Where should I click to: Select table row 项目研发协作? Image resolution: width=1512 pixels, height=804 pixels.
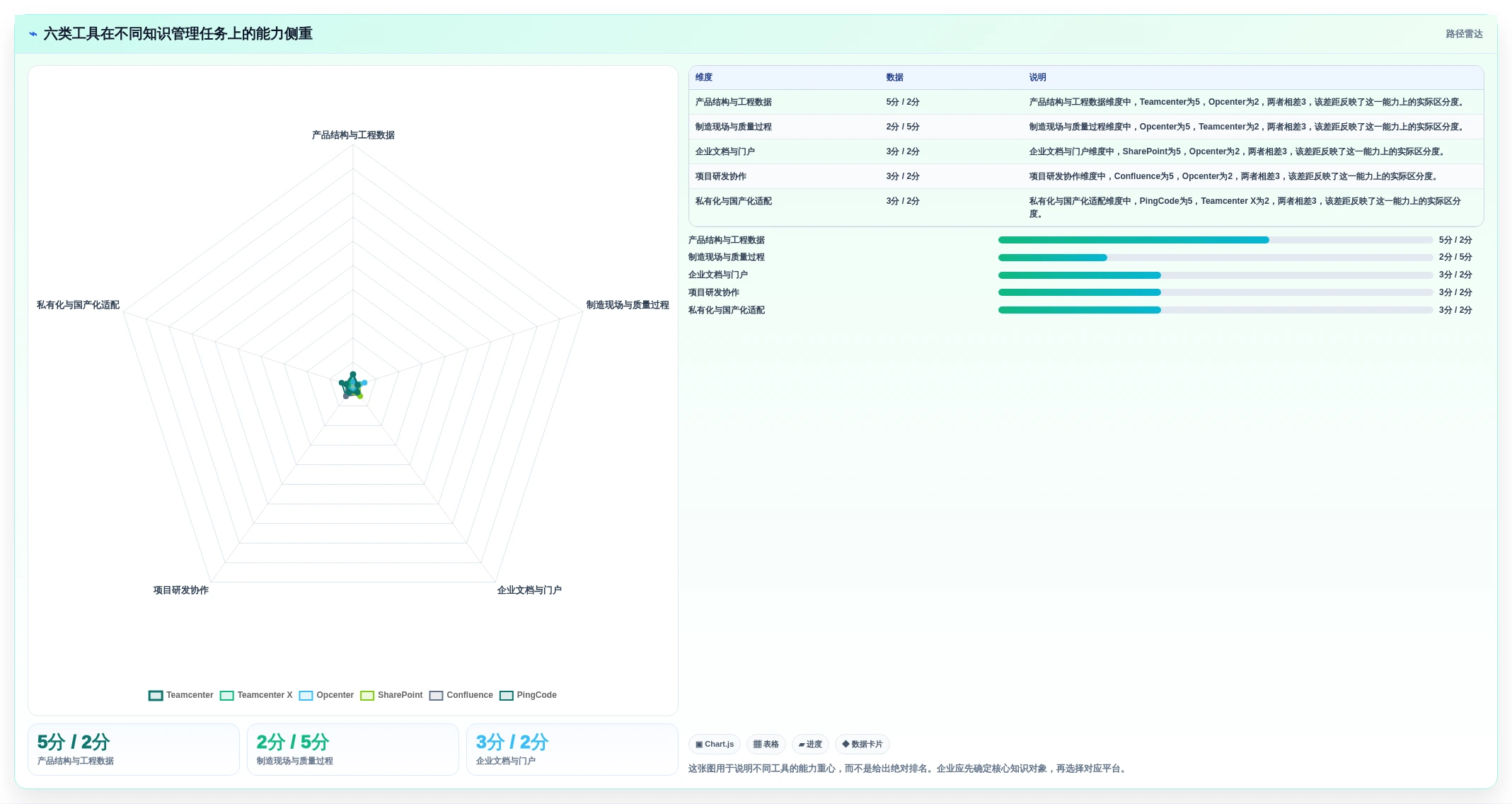[1086, 176]
